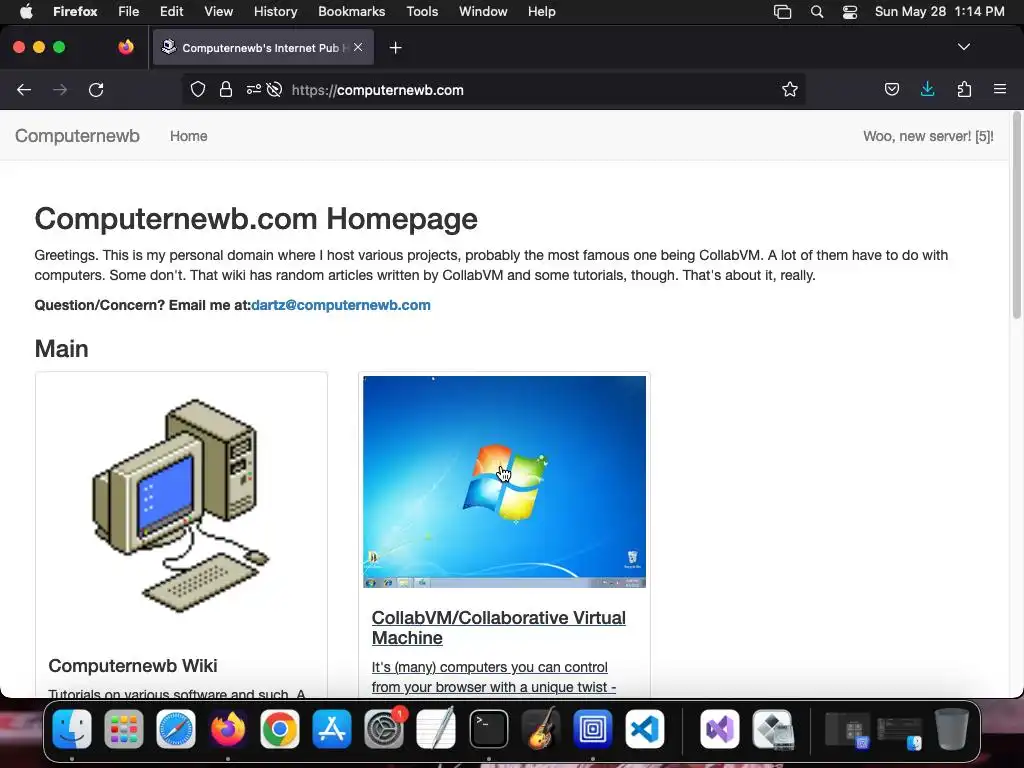This screenshot has height=768, width=1024.
Task: Open Spotlight search in menu bar
Action: 816,12
